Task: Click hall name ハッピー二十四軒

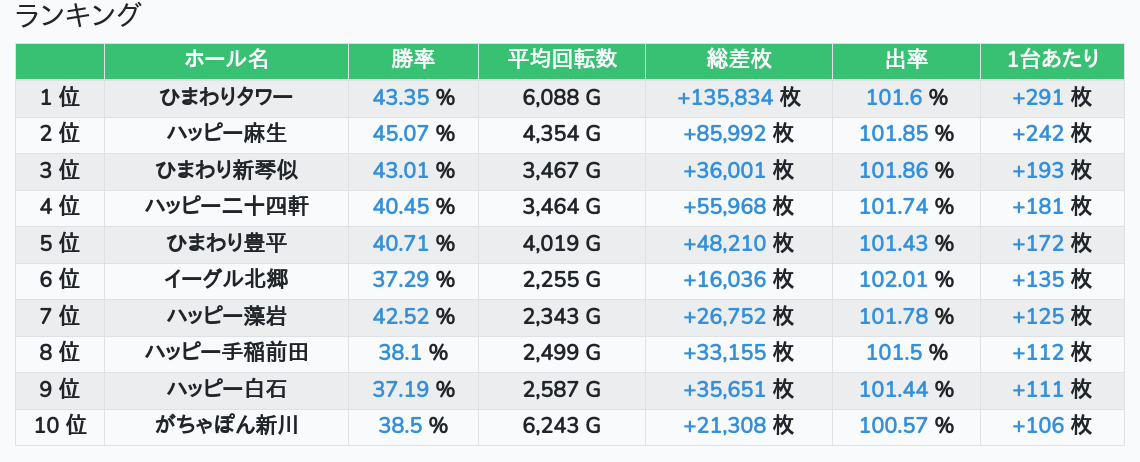Action: coord(226,207)
